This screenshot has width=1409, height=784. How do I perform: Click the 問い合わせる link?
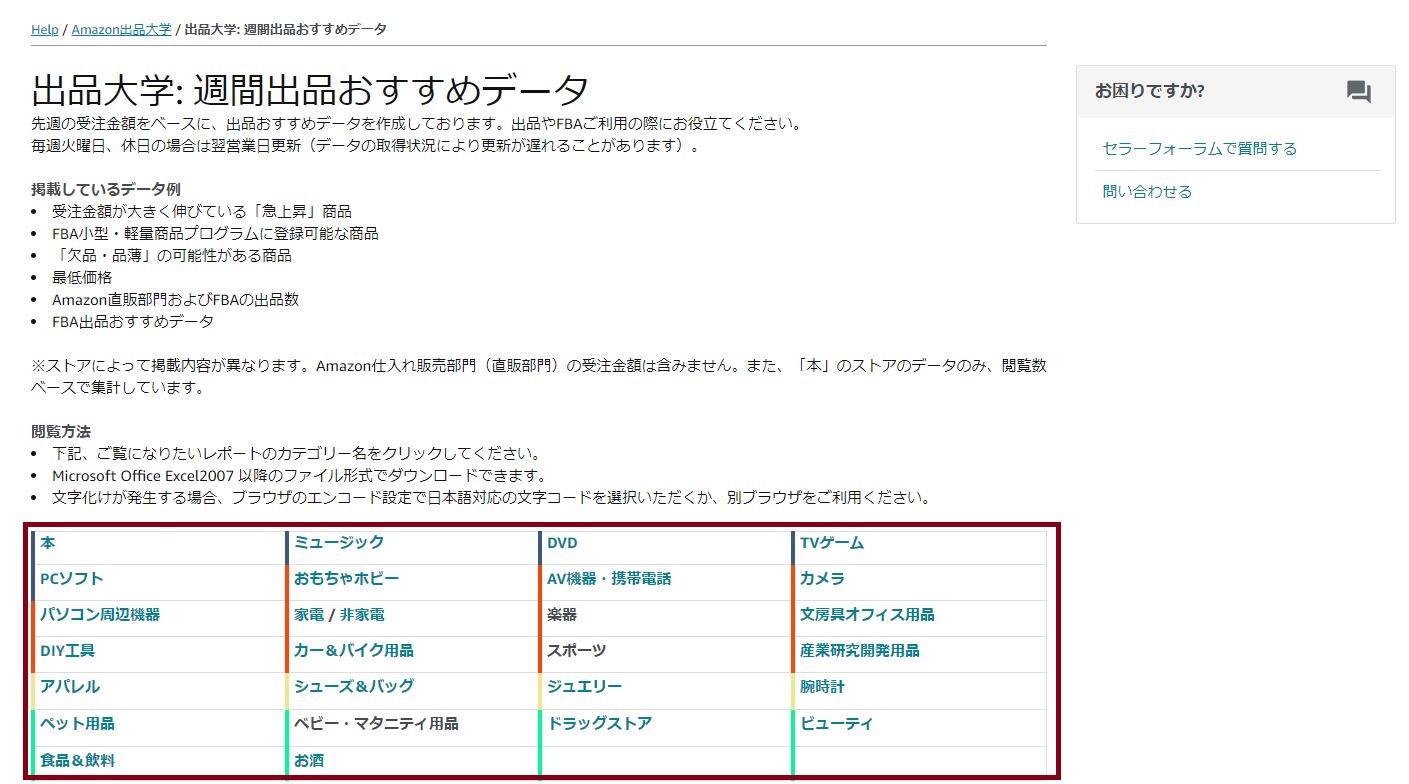(x=1147, y=192)
